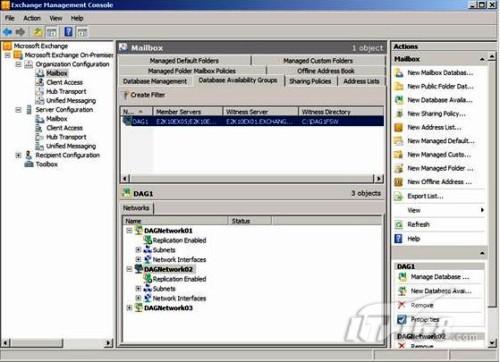Click the DAGNetwork03 network icon
Viewport: 500px width, 362px height.
pyautogui.click(x=139, y=307)
